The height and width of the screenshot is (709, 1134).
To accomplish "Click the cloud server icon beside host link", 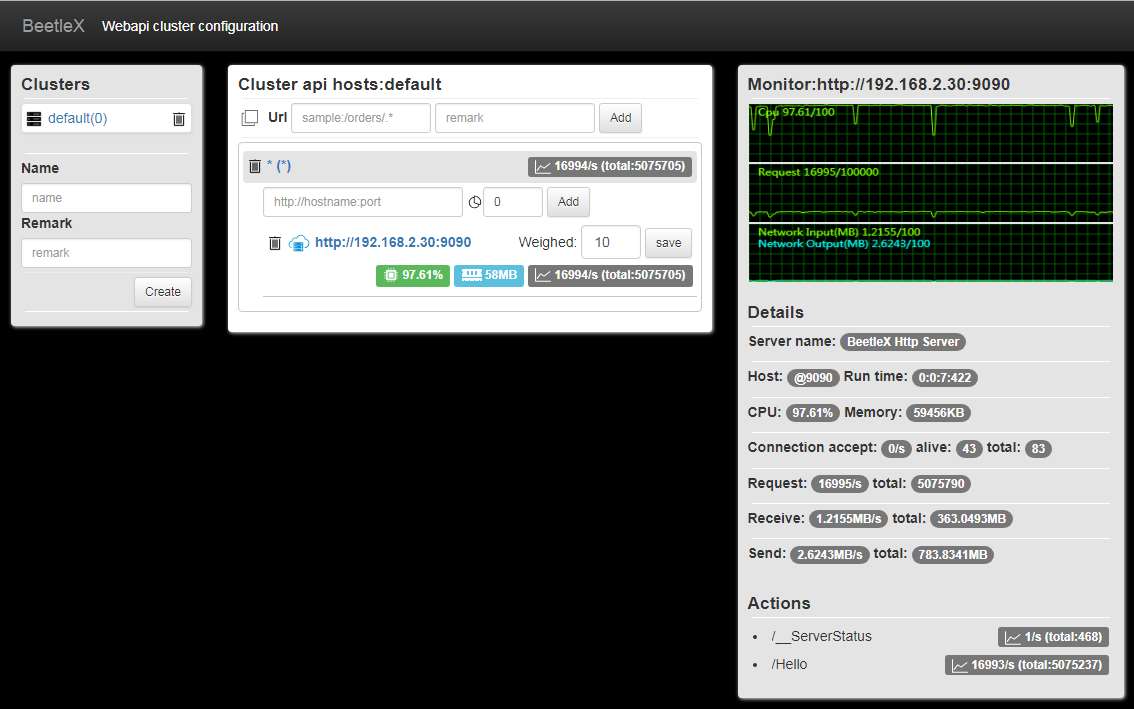I will click(299, 243).
